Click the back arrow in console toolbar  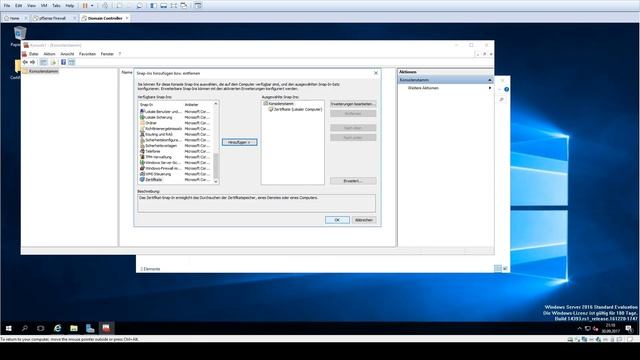pyautogui.click(x=25, y=62)
